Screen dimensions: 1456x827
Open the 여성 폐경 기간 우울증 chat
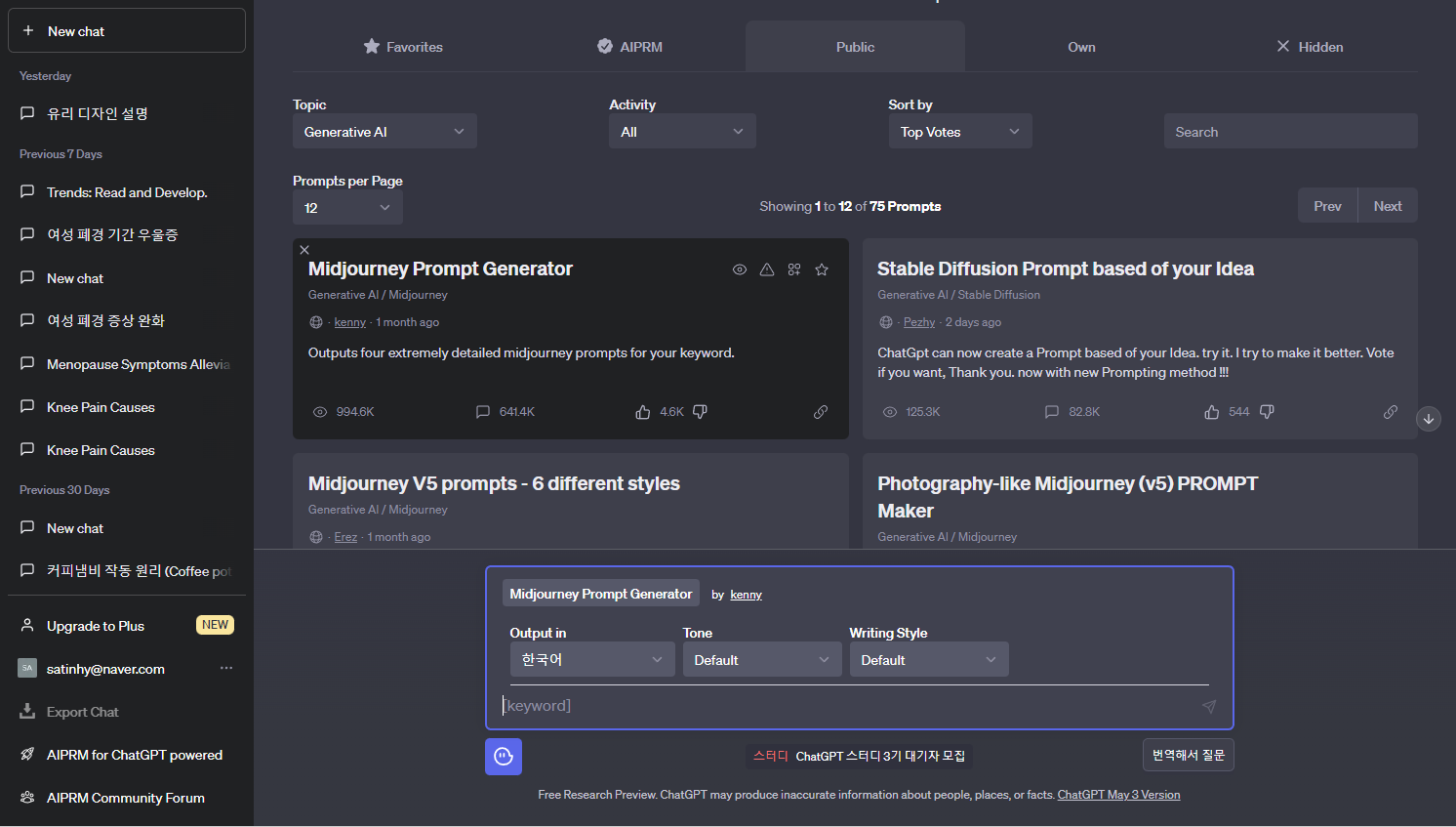(x=127, y=235)
